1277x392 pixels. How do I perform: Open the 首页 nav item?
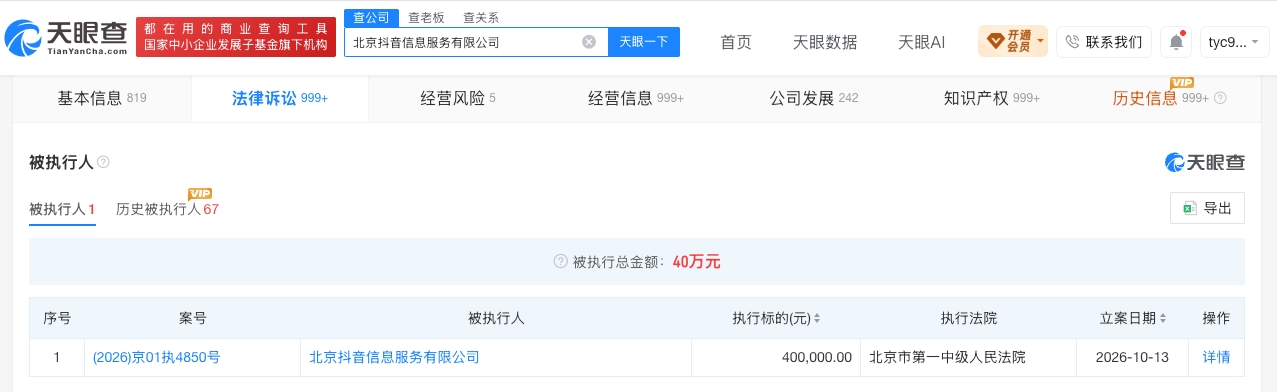pos(736,42)
